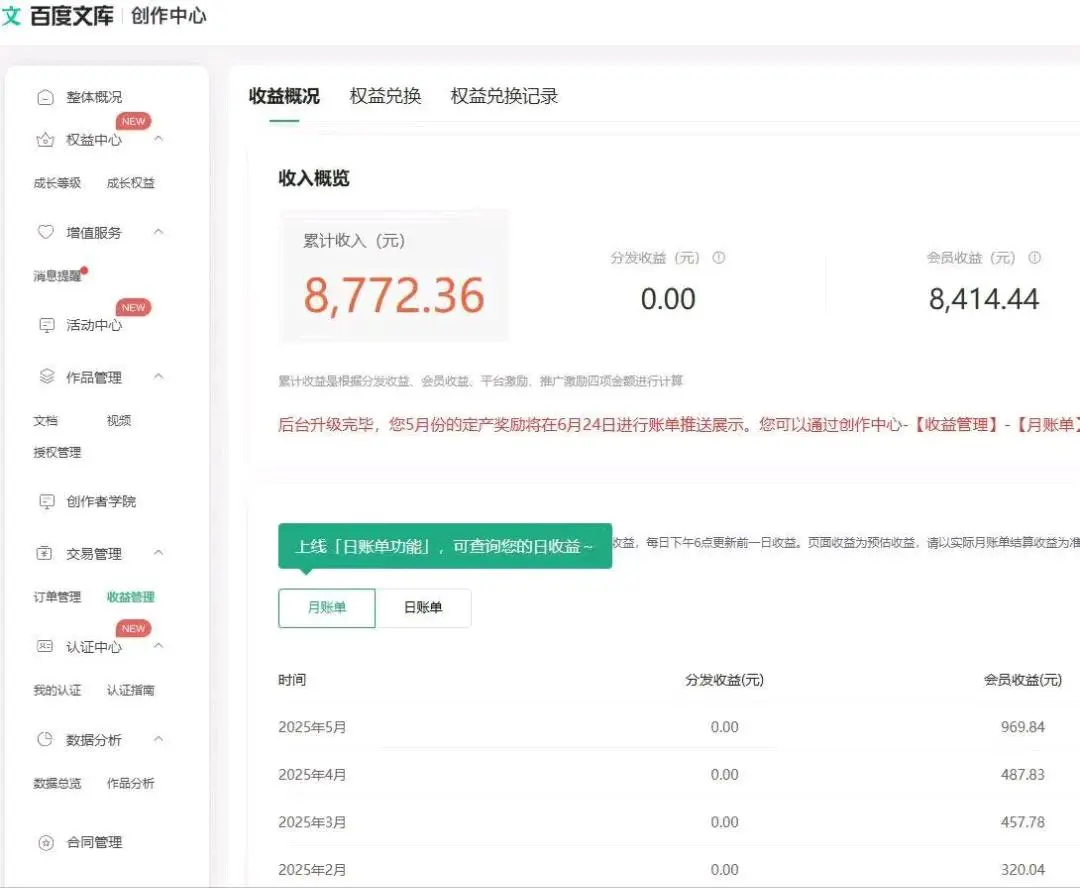Open 消息提醒 link

(x=57, y=276)
